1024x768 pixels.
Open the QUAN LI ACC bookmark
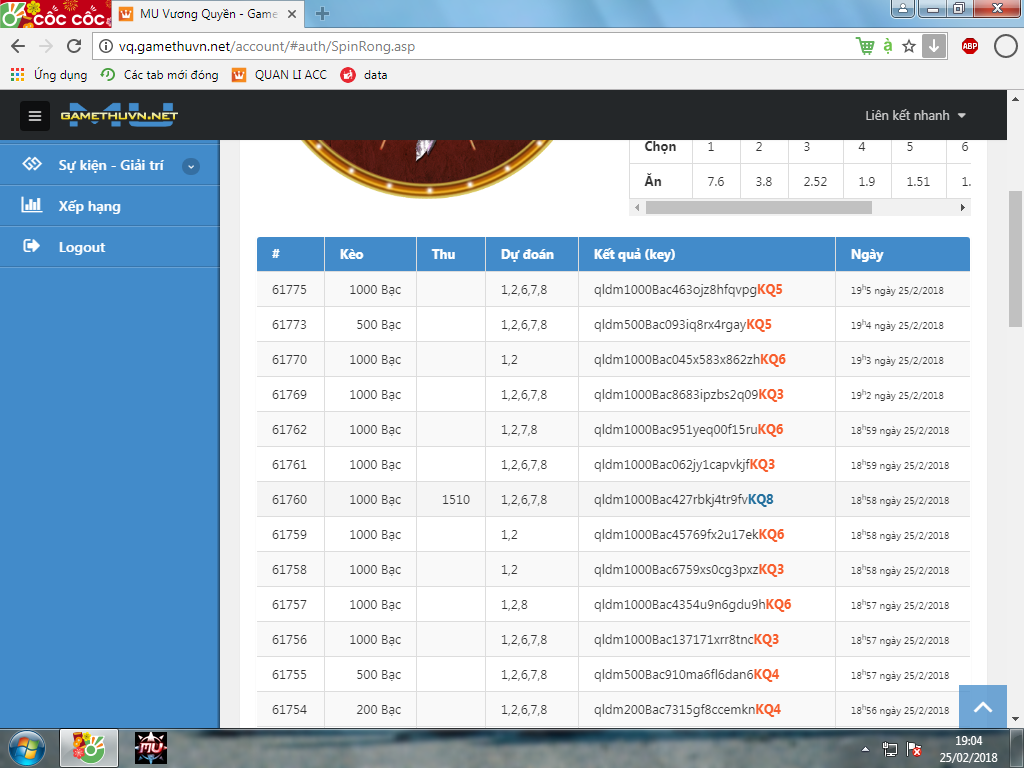point(290,75)
